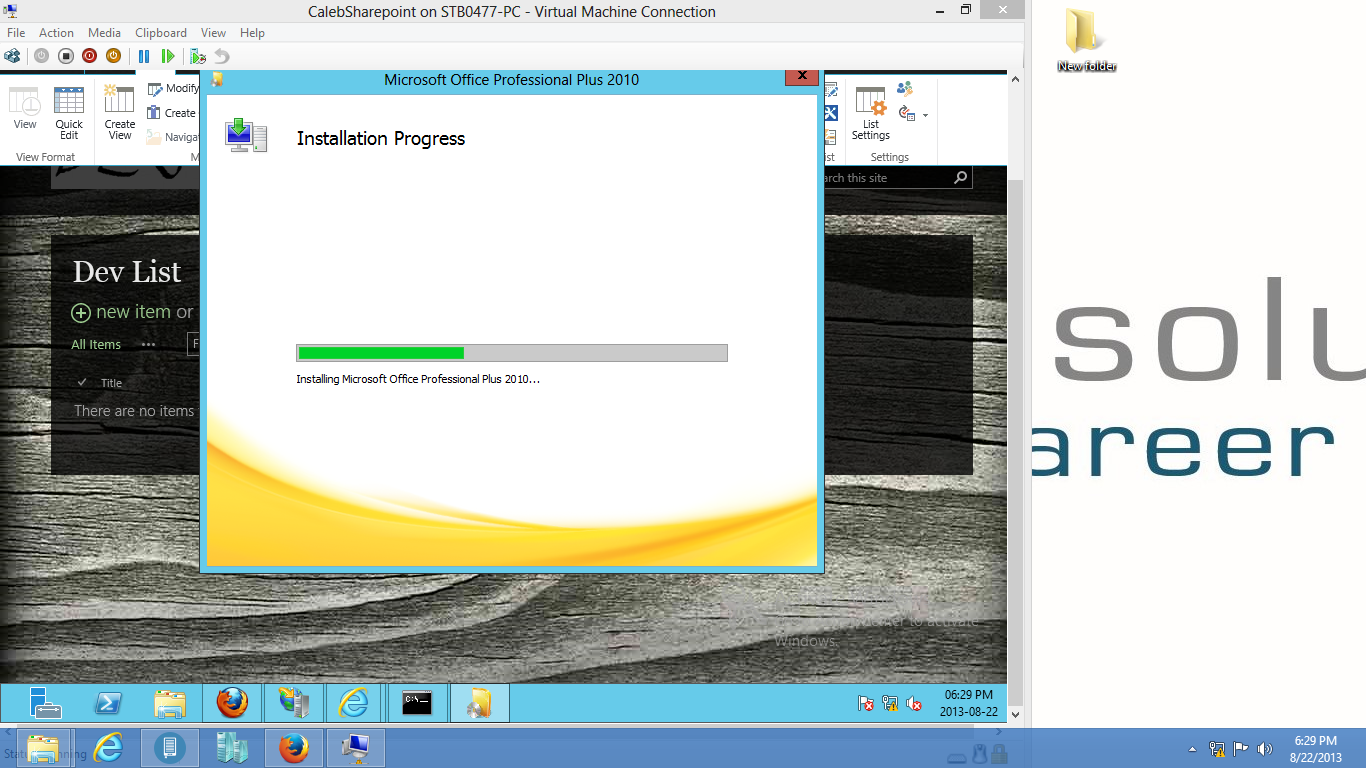1366x768 pixels.
Task: Click the Revert (undo arrow) toolbar icon
Action: (x=222, y=56)
